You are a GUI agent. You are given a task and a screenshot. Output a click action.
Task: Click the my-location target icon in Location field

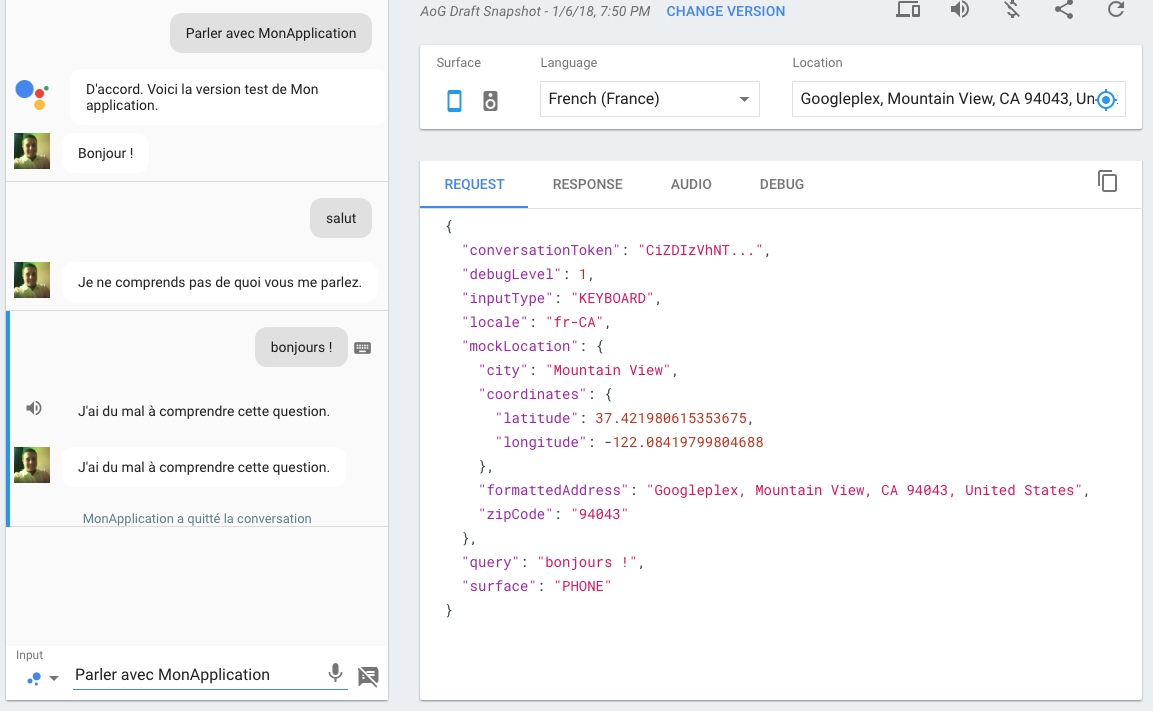pos(1105,100)
